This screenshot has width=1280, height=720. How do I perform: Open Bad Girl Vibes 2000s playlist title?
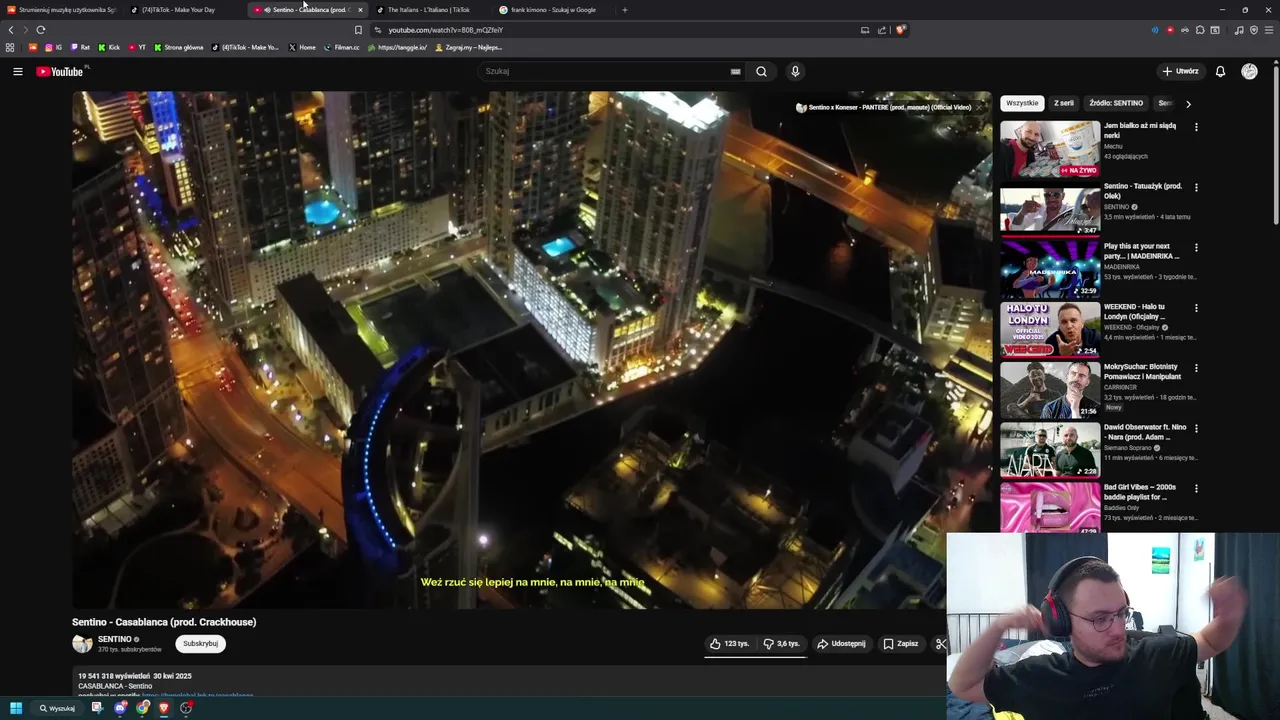click(x=1141, y=492)
